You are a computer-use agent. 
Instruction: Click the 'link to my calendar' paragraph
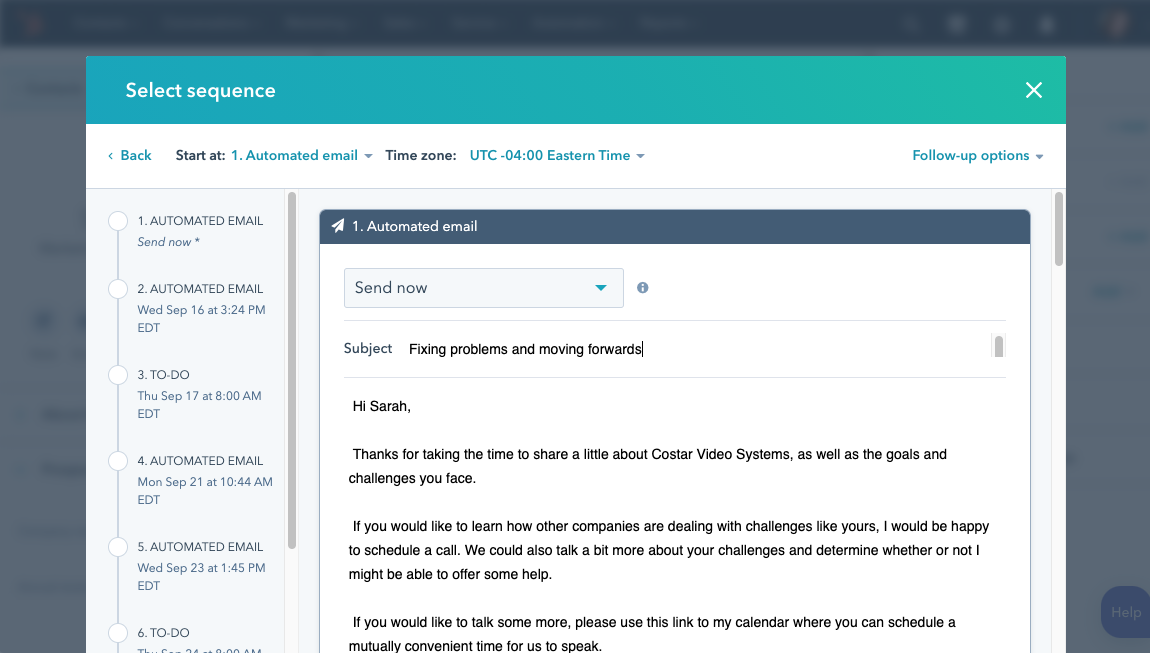click(x=652, y=634)
